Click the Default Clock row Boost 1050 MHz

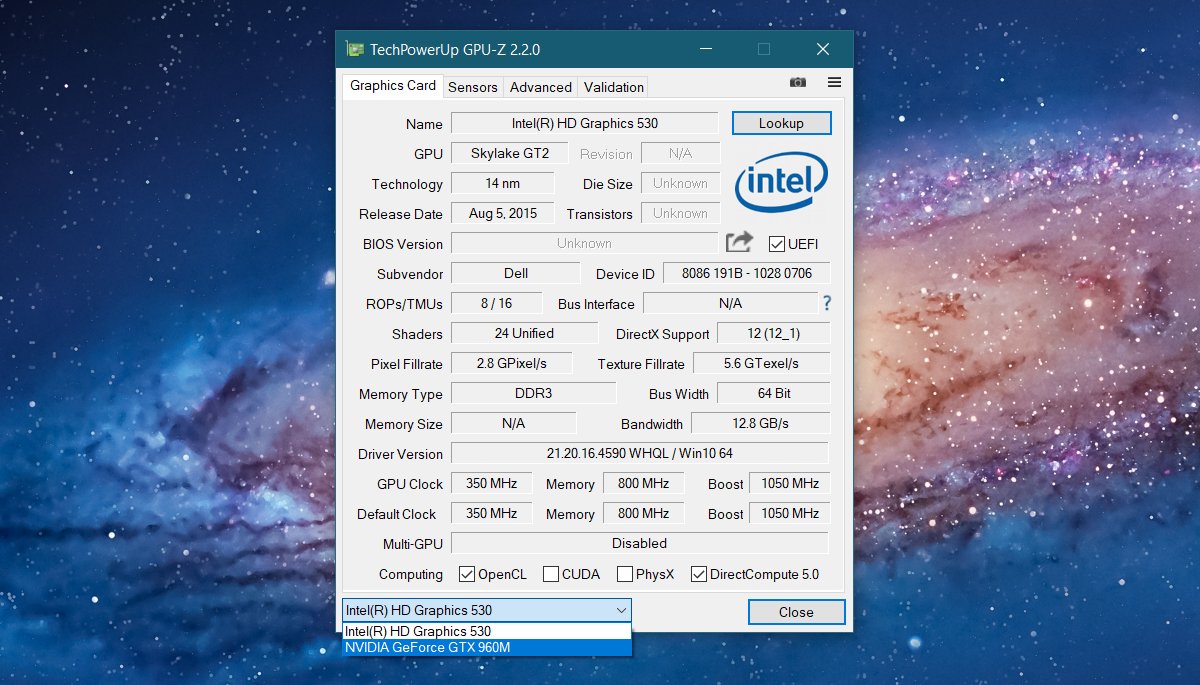[x=790, y=513]
